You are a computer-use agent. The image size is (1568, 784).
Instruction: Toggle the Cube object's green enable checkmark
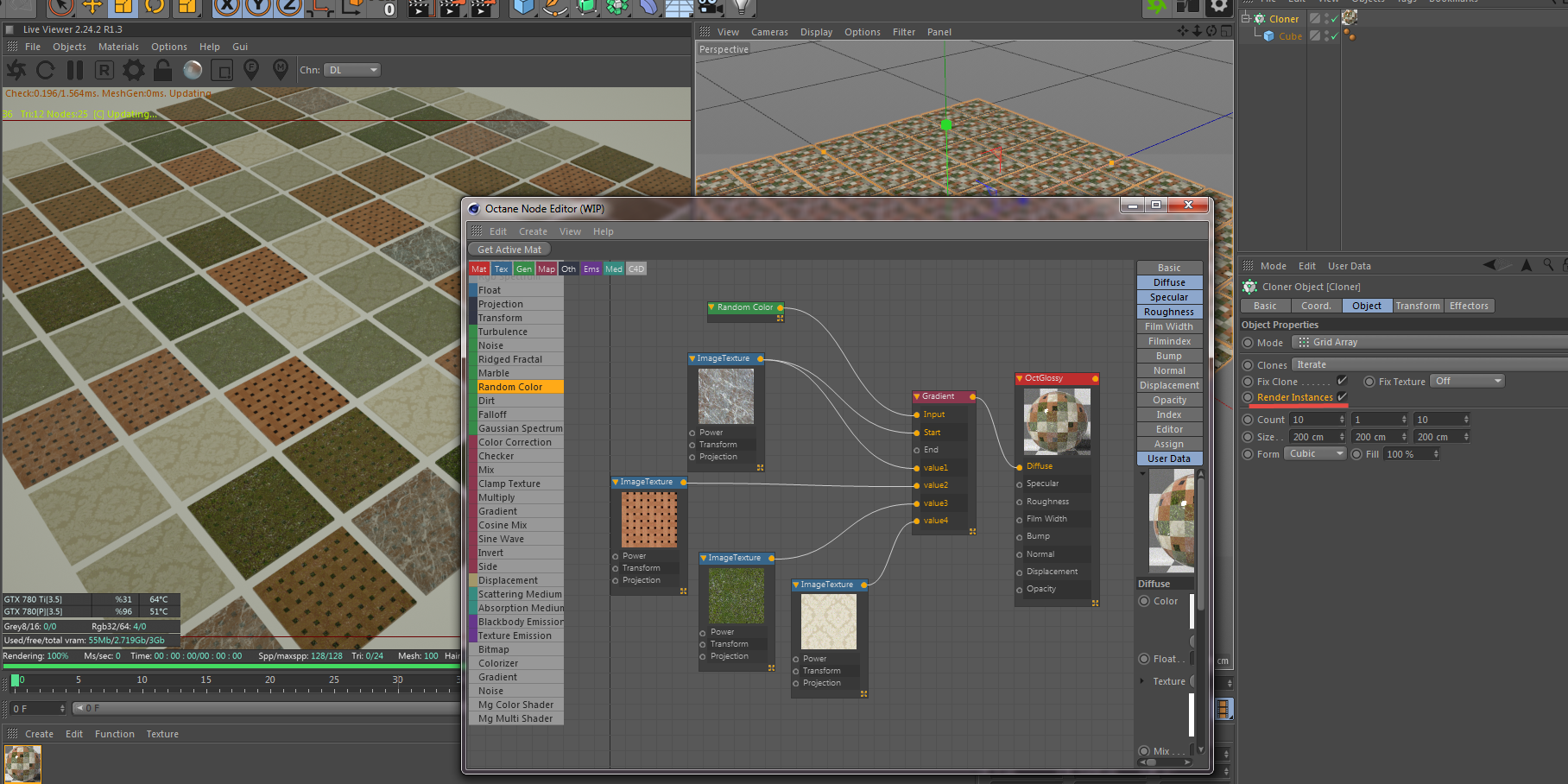tap(1334, 35)
